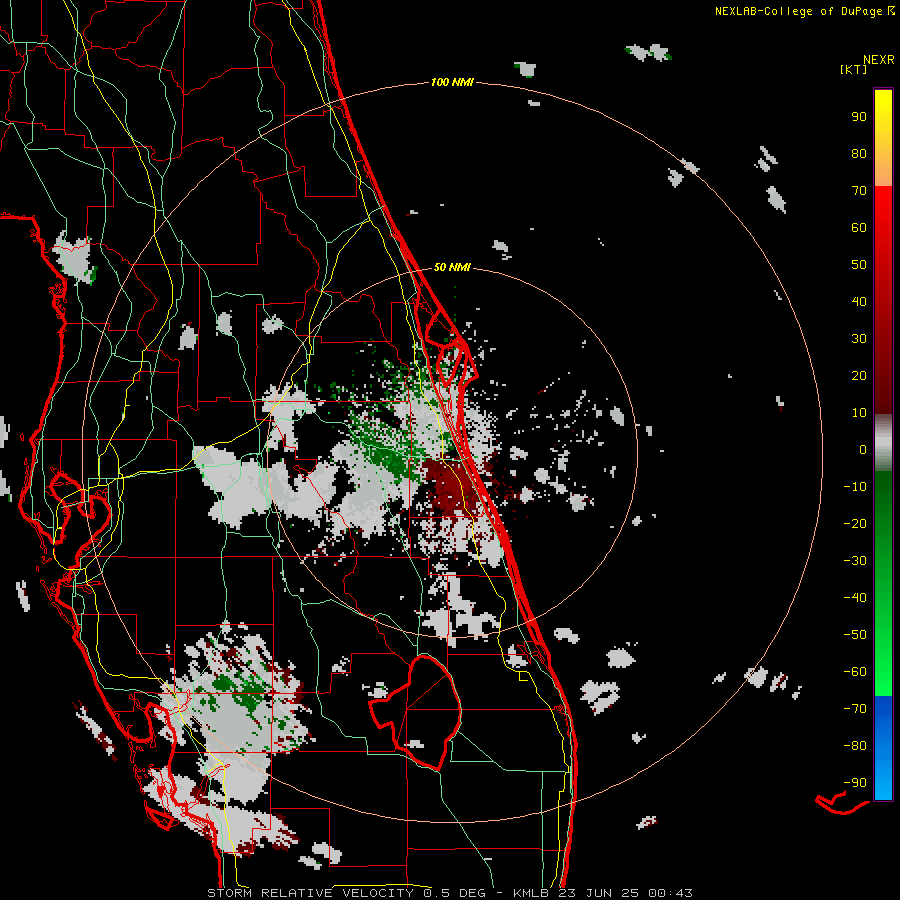Click the 20 value on the velocity scale

pos(859,375)
